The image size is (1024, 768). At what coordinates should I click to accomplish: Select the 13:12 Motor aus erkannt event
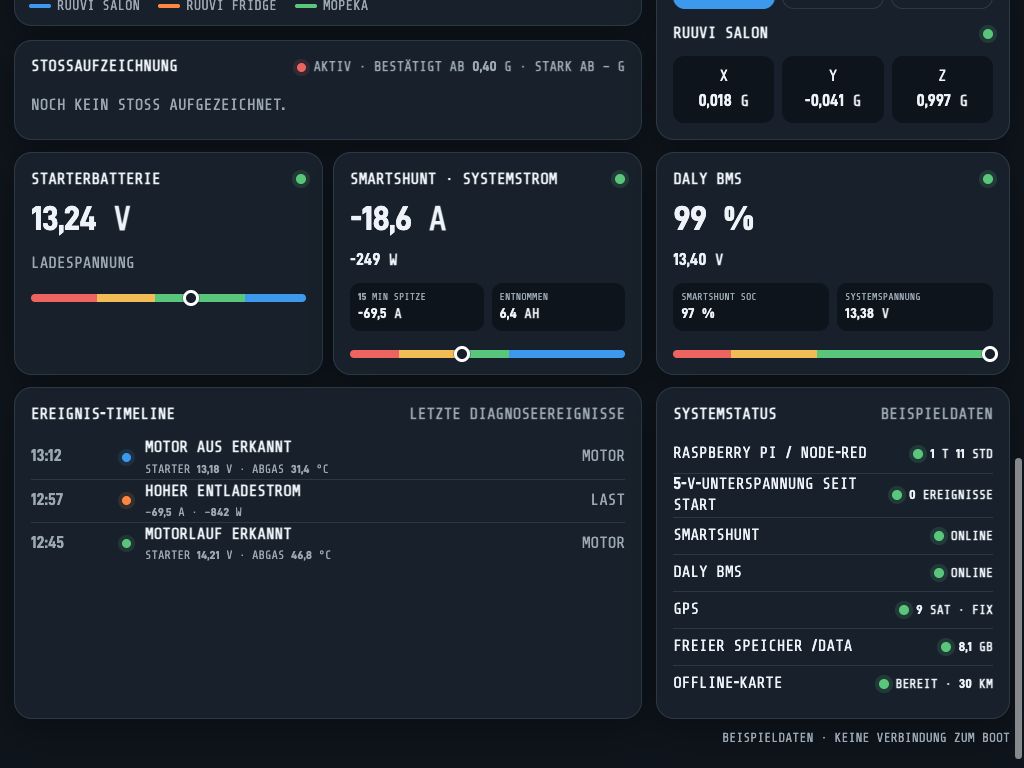(328, 457)
